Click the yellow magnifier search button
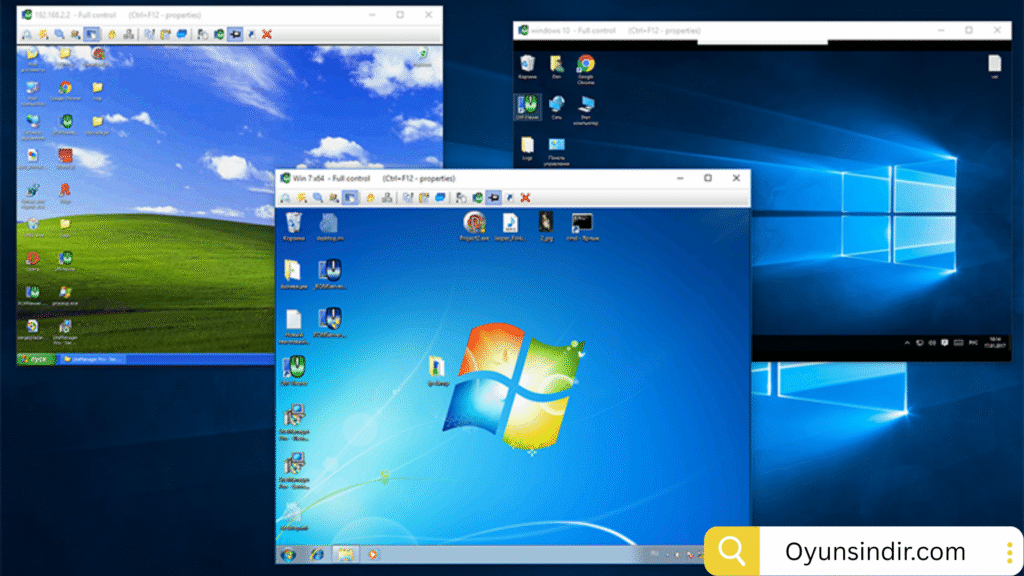The image size is (1024, 576). coord(732,551)
